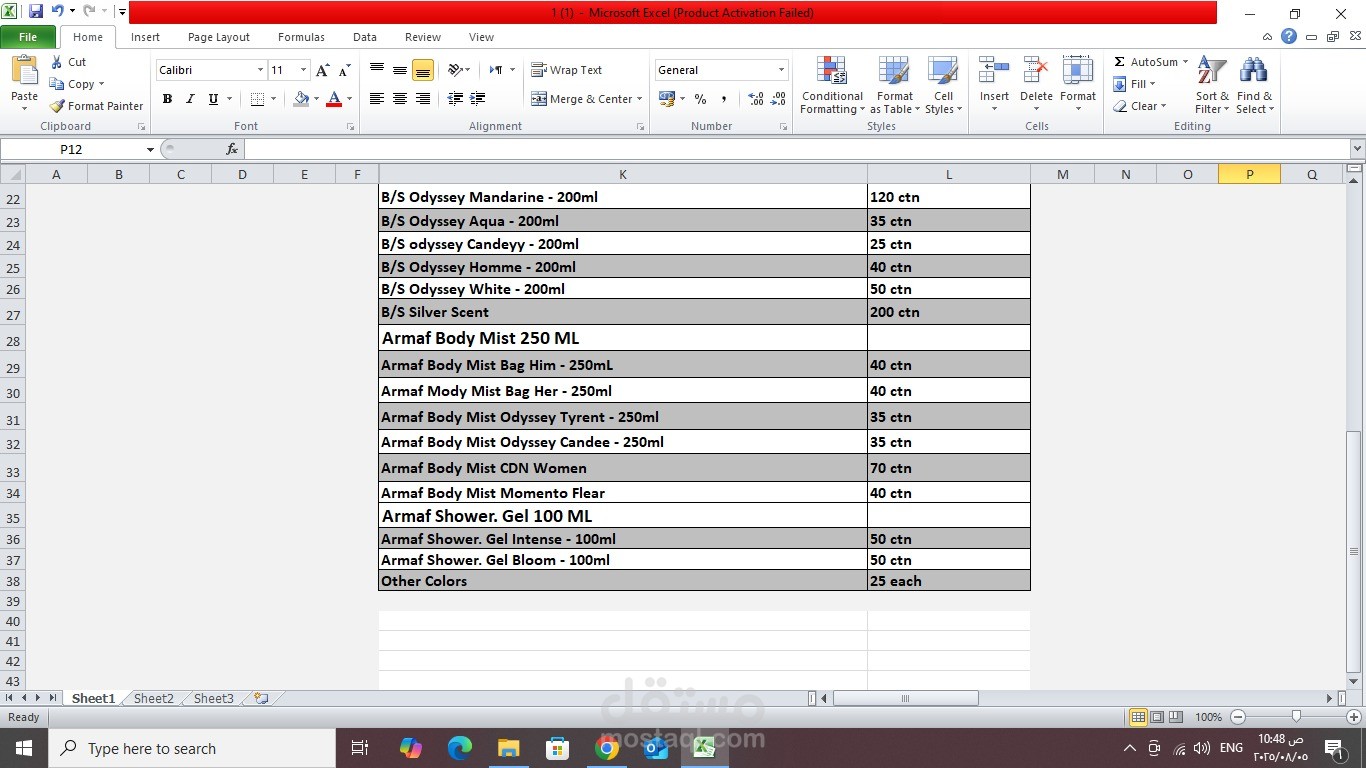Switch to the Insert ribbon tab

click(x=145, y=37)
